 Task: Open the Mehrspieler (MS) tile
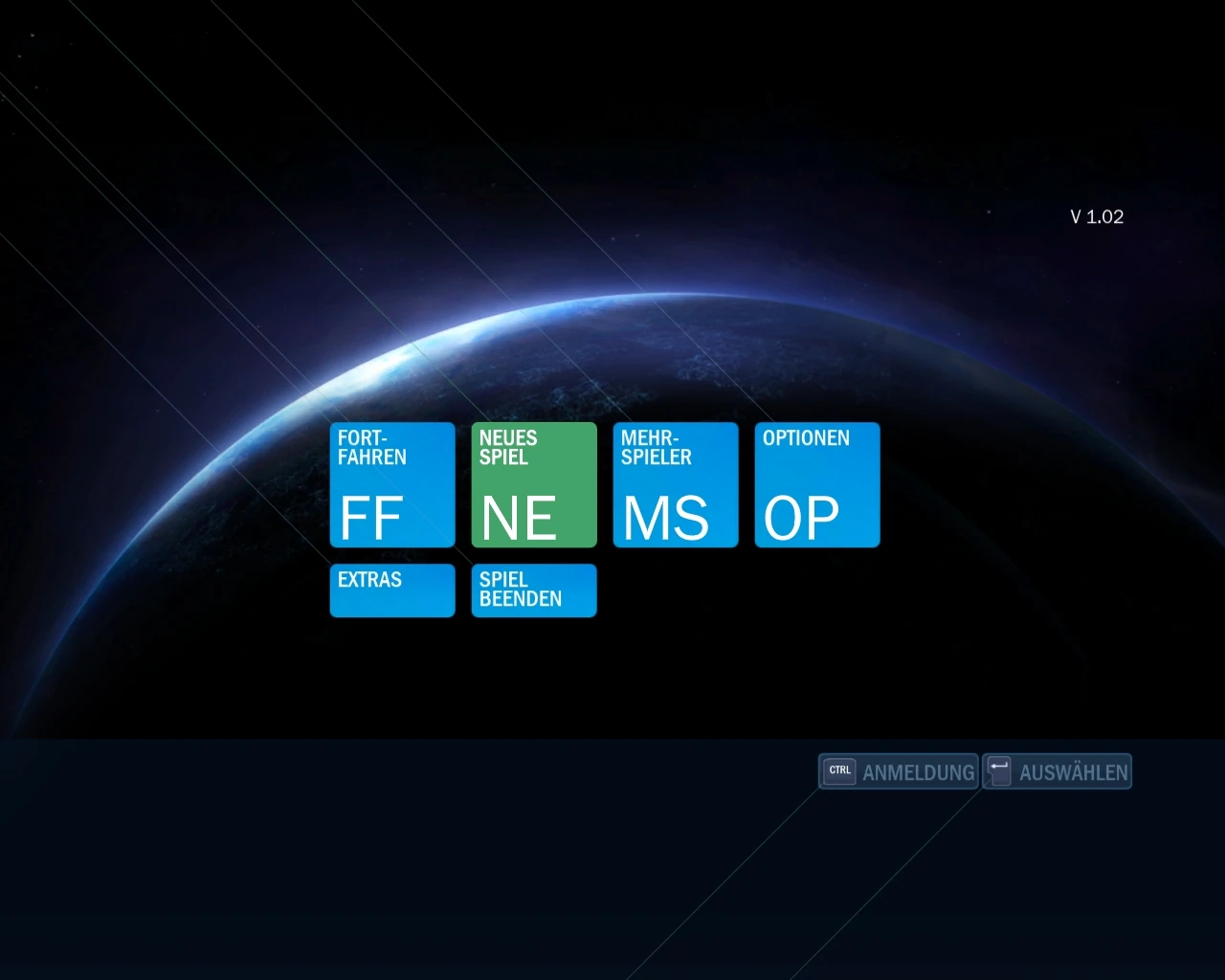point(676,485)
